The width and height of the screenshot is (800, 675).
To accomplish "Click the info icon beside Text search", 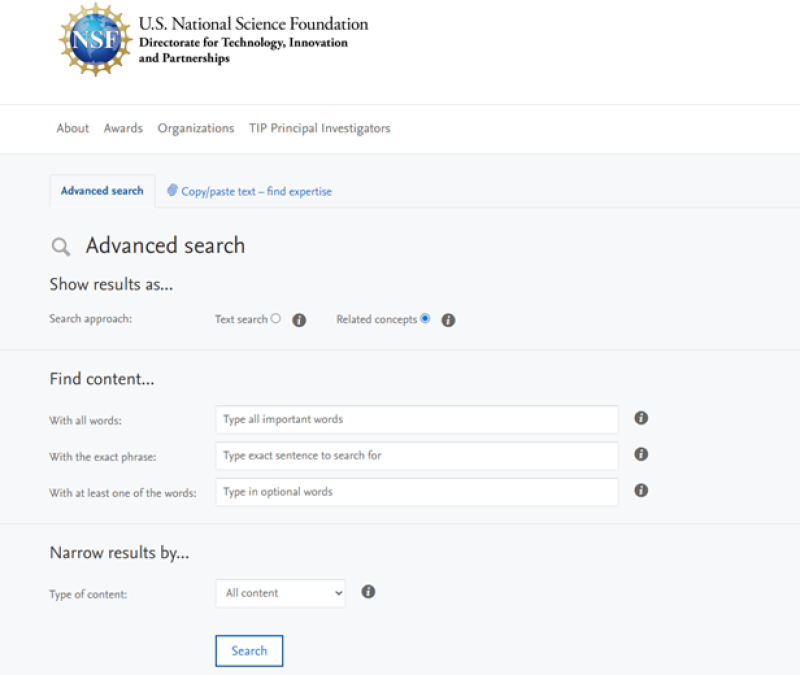I will pos(299,319).
